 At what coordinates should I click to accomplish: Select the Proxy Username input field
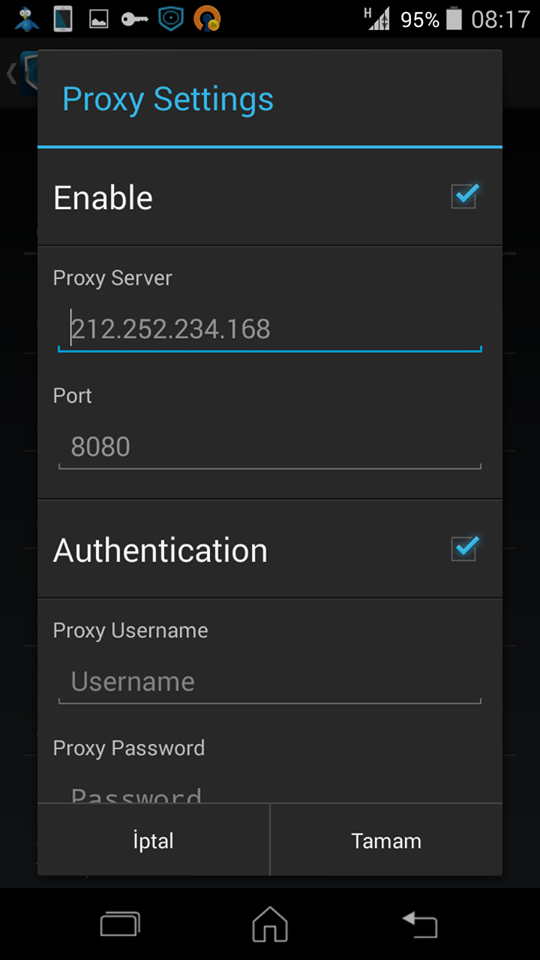[x=270, y=682]
